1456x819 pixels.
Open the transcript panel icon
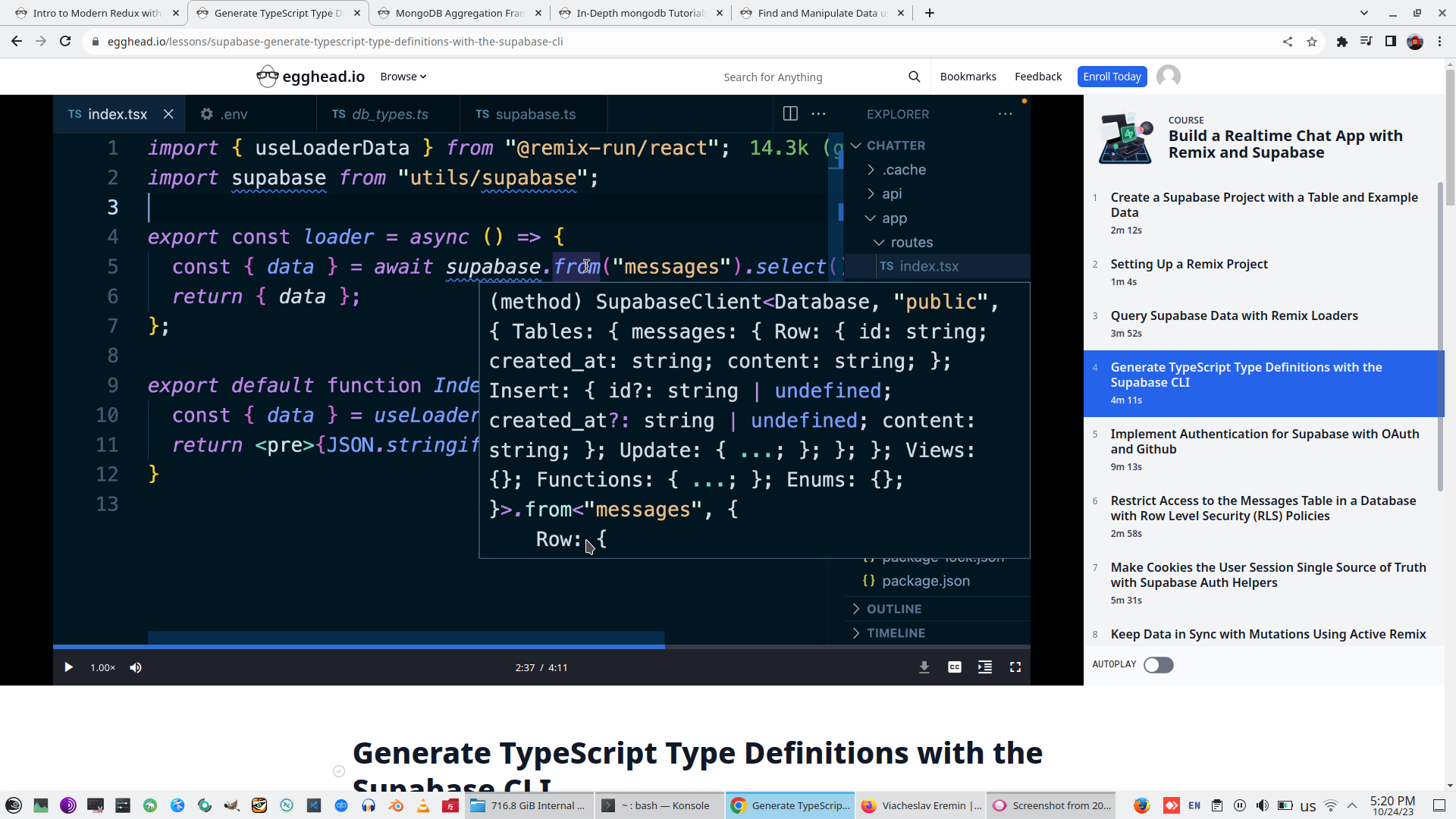984,667
